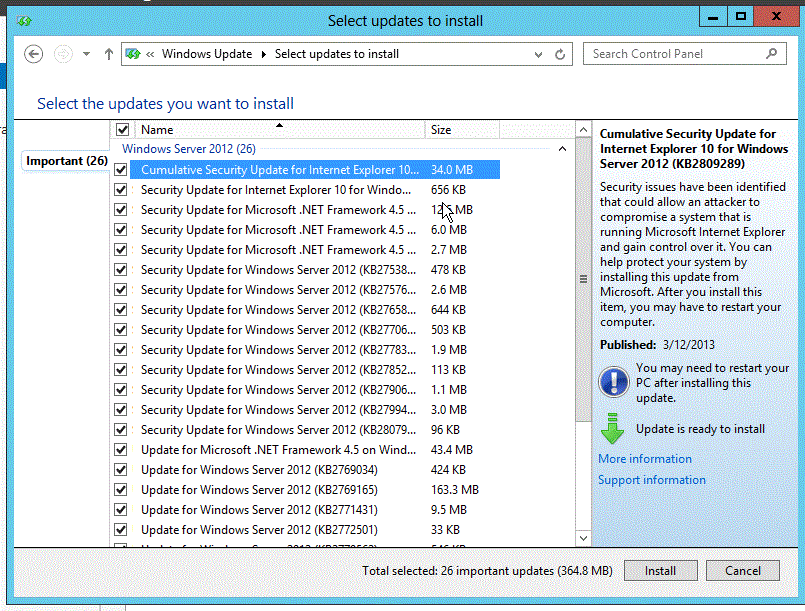805x611 pixels.
Task: Click the up-arrow navigation icon
Action: [x=109, y=54]
